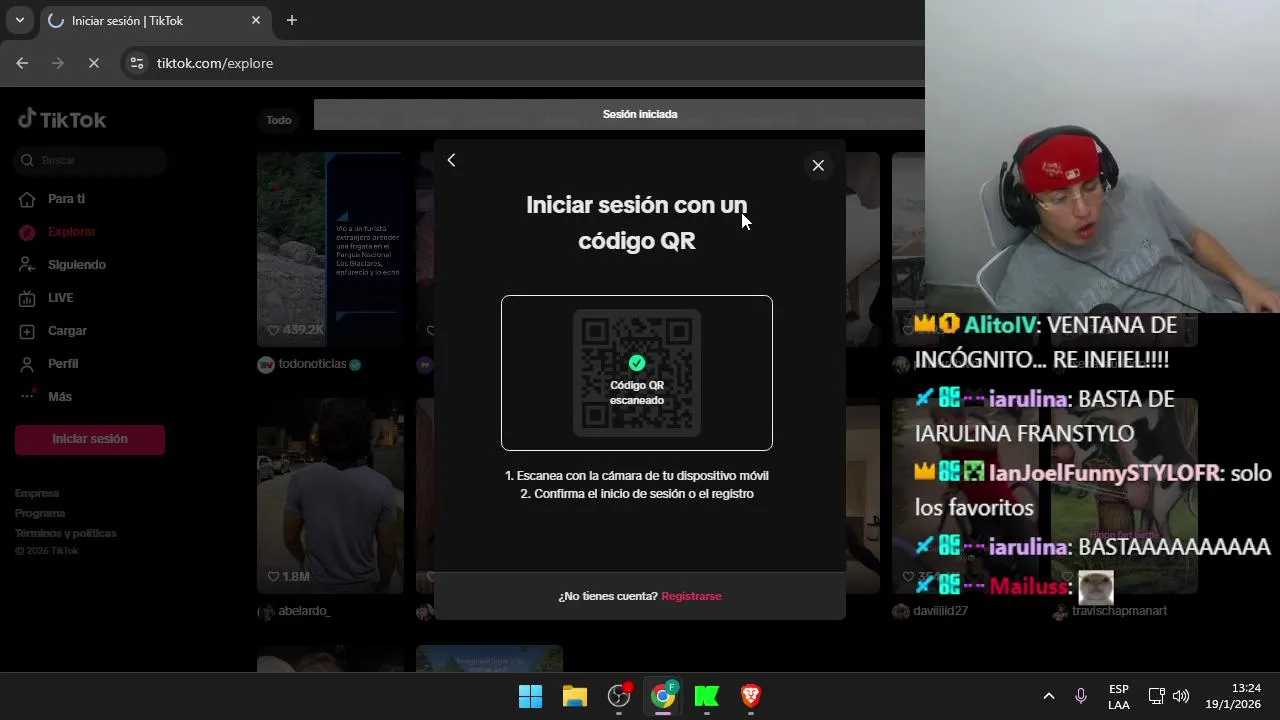Open the ESP LAA language switcher
The height and width of the screenshot is (720, 1280).
pos(1119,697)
